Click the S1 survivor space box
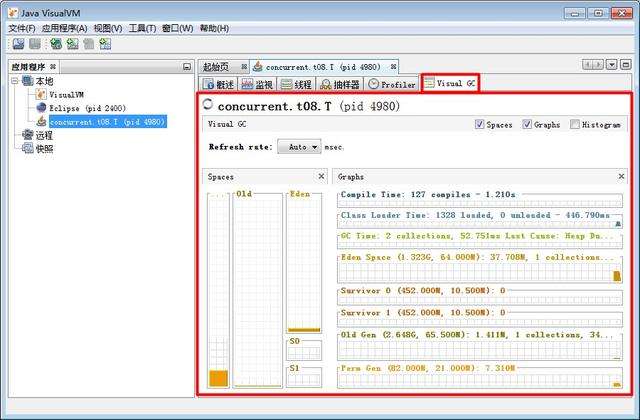The image size is (640, 420). (x=304, y=376)
